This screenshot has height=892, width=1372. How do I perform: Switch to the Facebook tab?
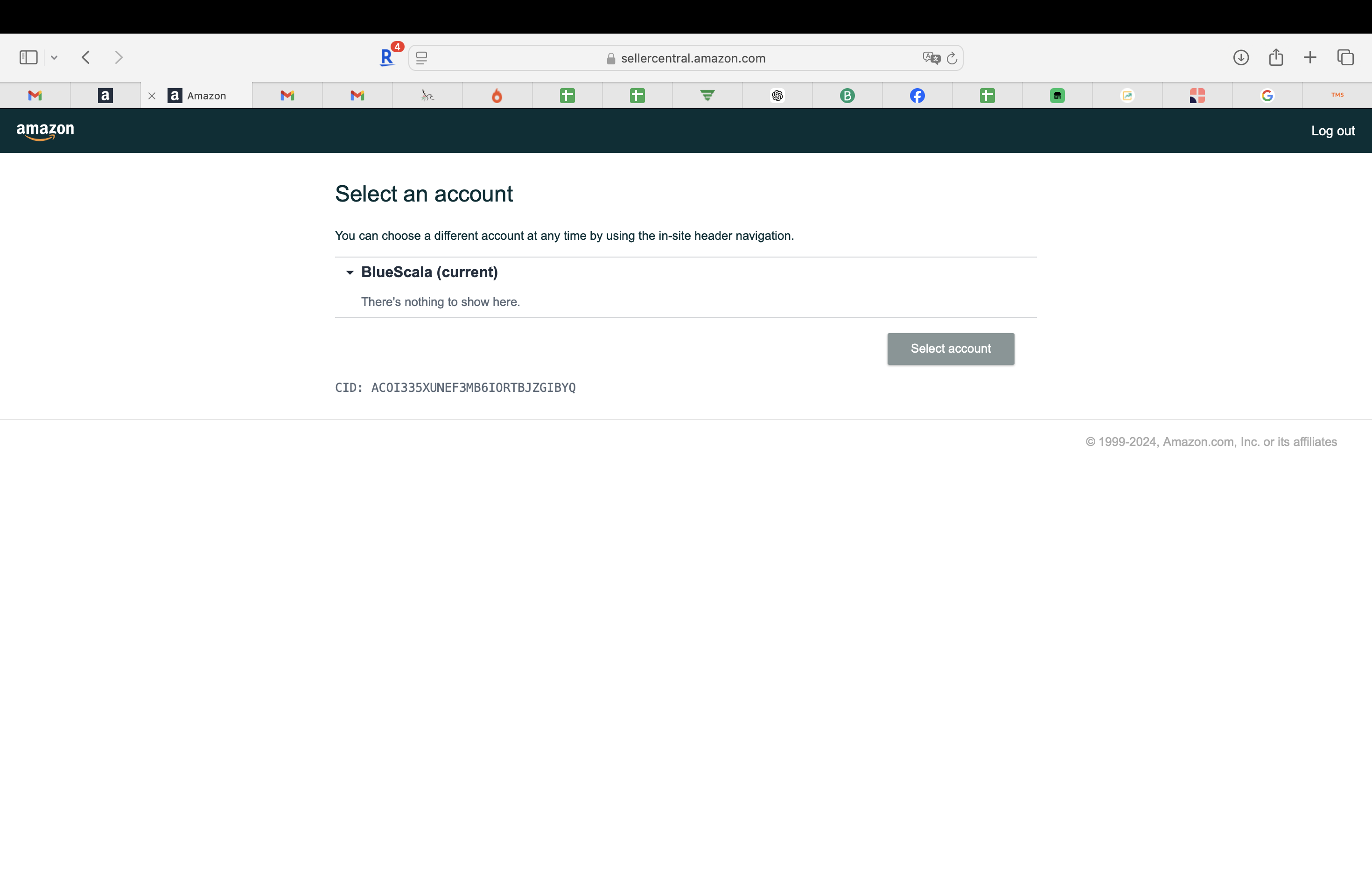917,96
